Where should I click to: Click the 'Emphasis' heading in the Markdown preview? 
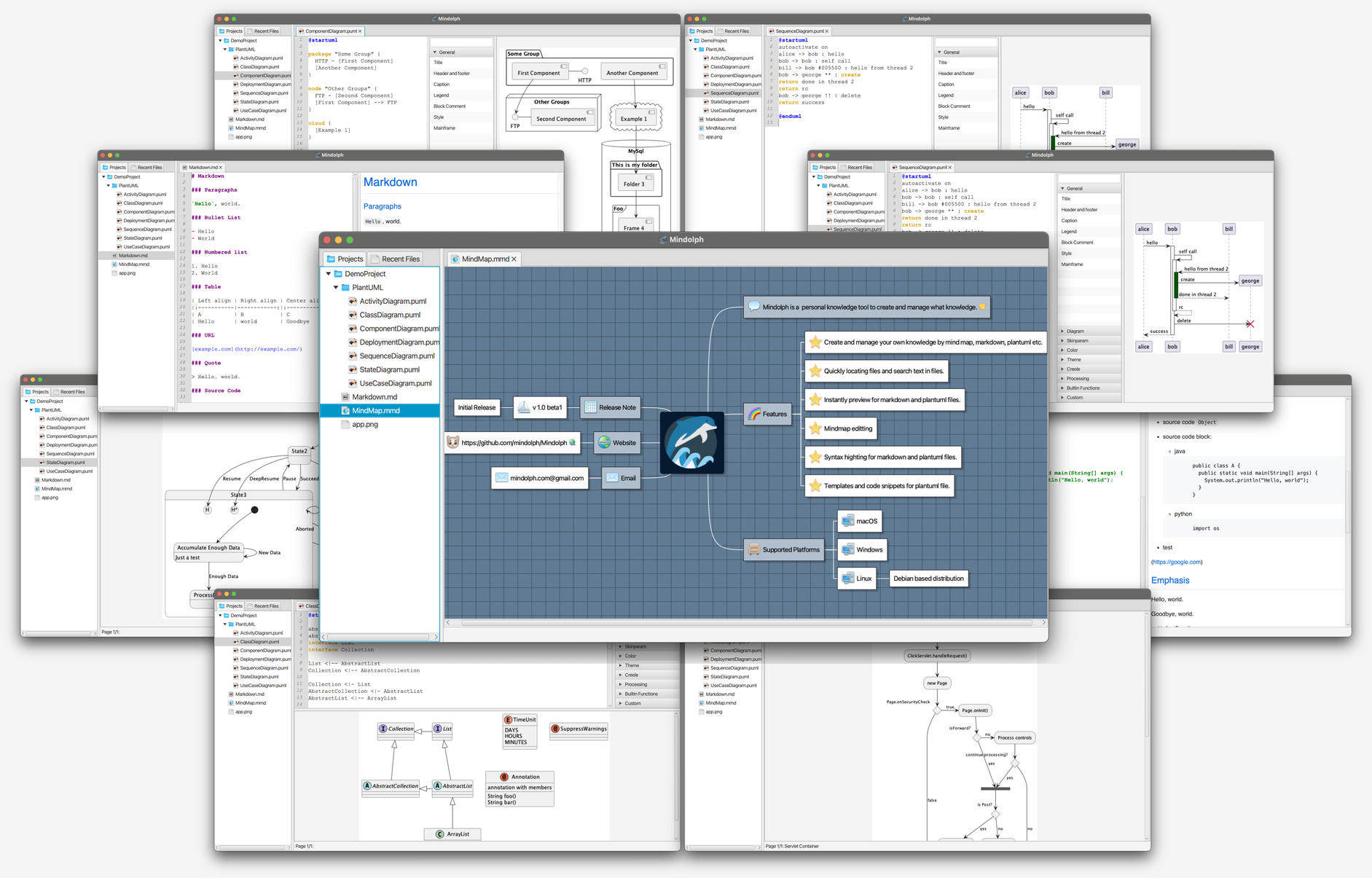click(1170, 580)
